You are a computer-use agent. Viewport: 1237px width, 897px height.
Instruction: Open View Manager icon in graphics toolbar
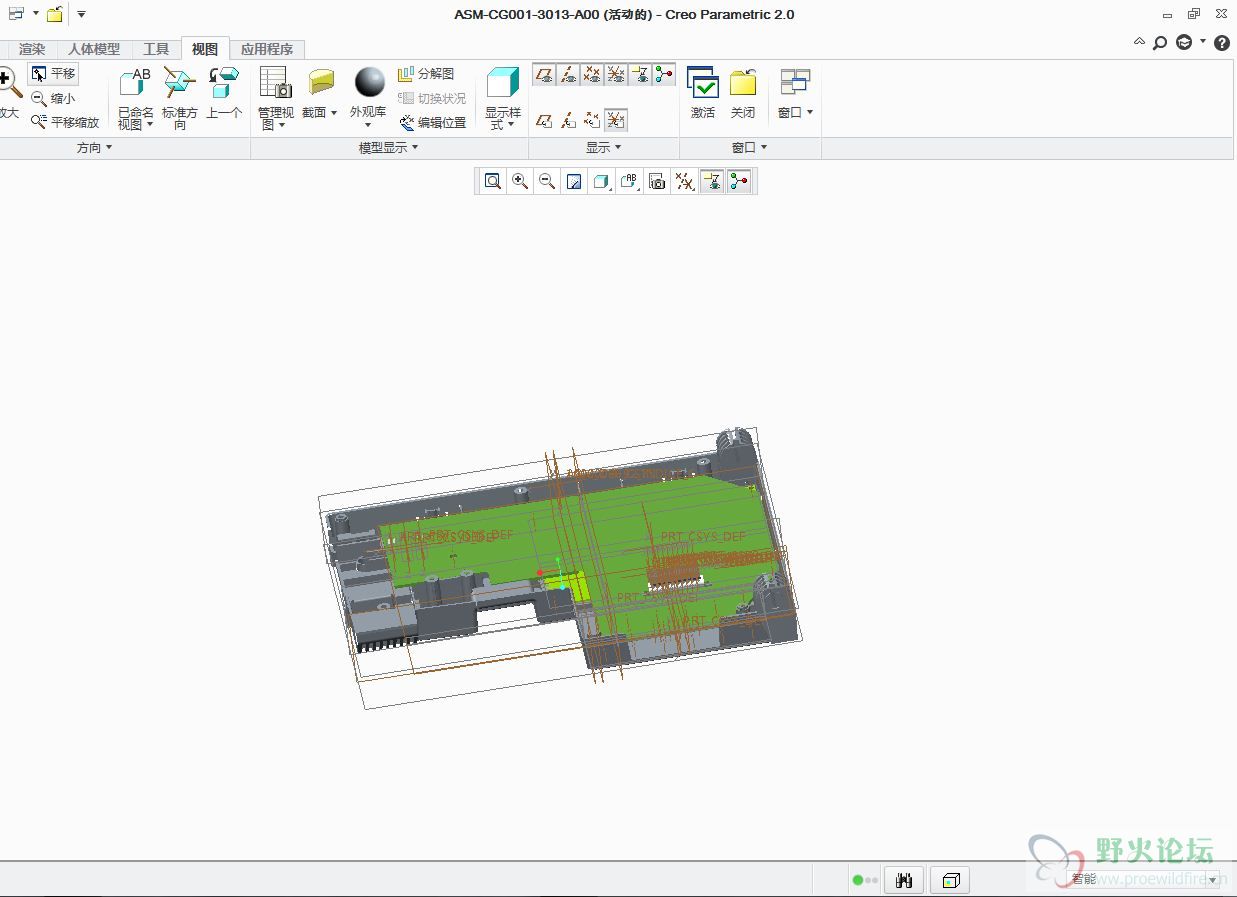click(x=657, y=181)
